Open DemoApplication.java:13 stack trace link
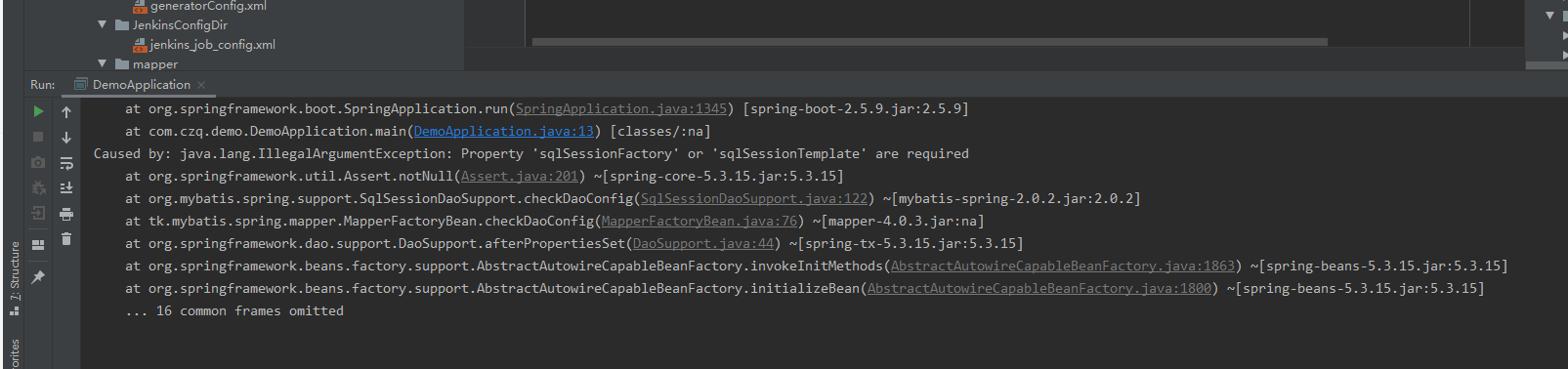Image resolution: width=1568 pixels, height=369 pixels. click(504, 131)
